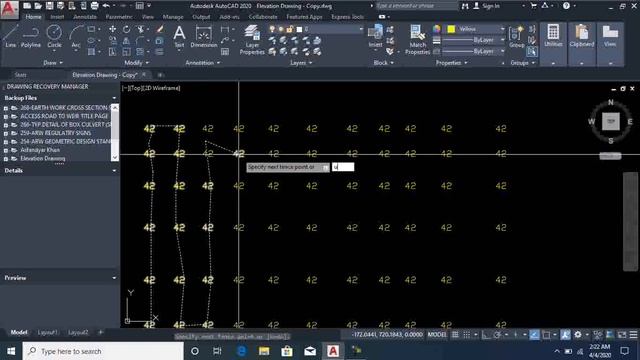Select the Polyline tool

click(31, 36)
